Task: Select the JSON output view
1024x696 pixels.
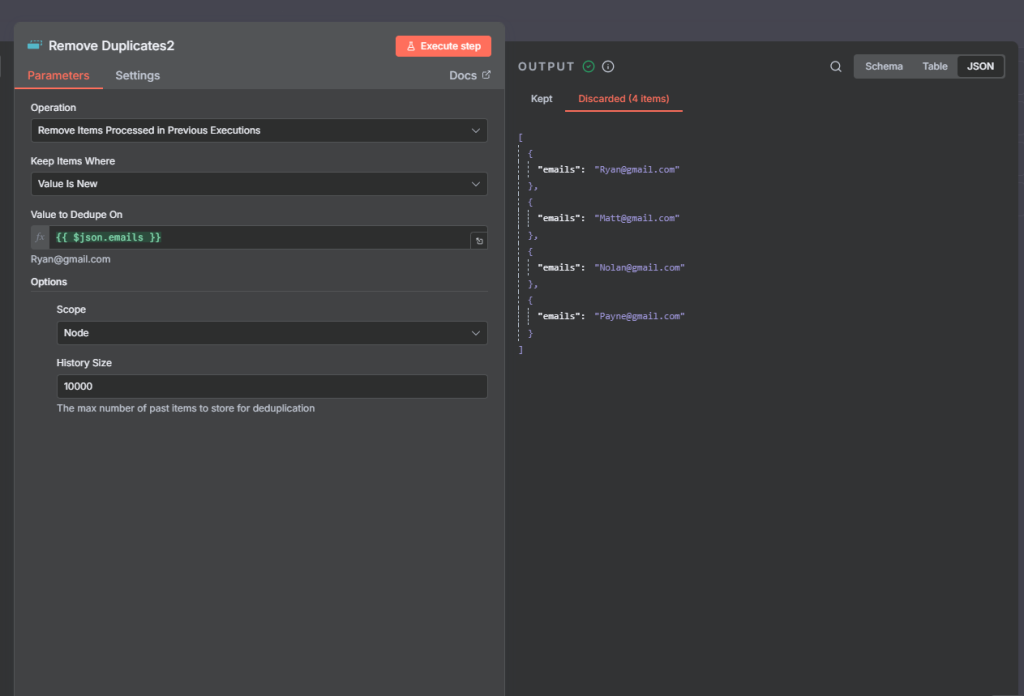Action: point(980,67)
